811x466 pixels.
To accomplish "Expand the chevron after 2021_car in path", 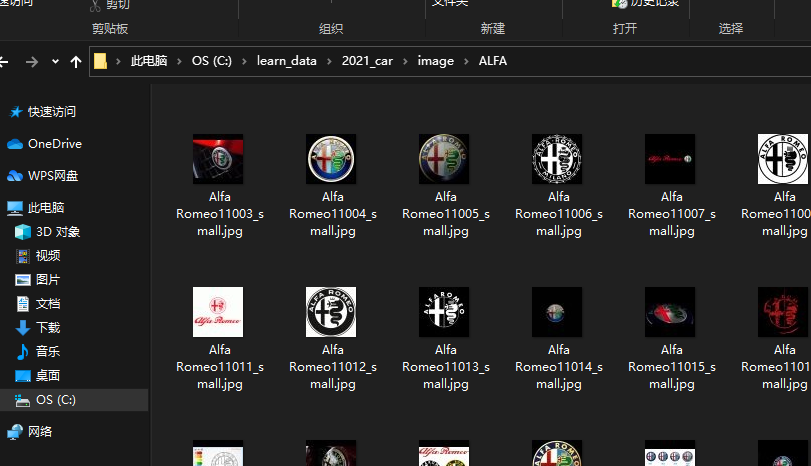I will [x=405, y=62].
